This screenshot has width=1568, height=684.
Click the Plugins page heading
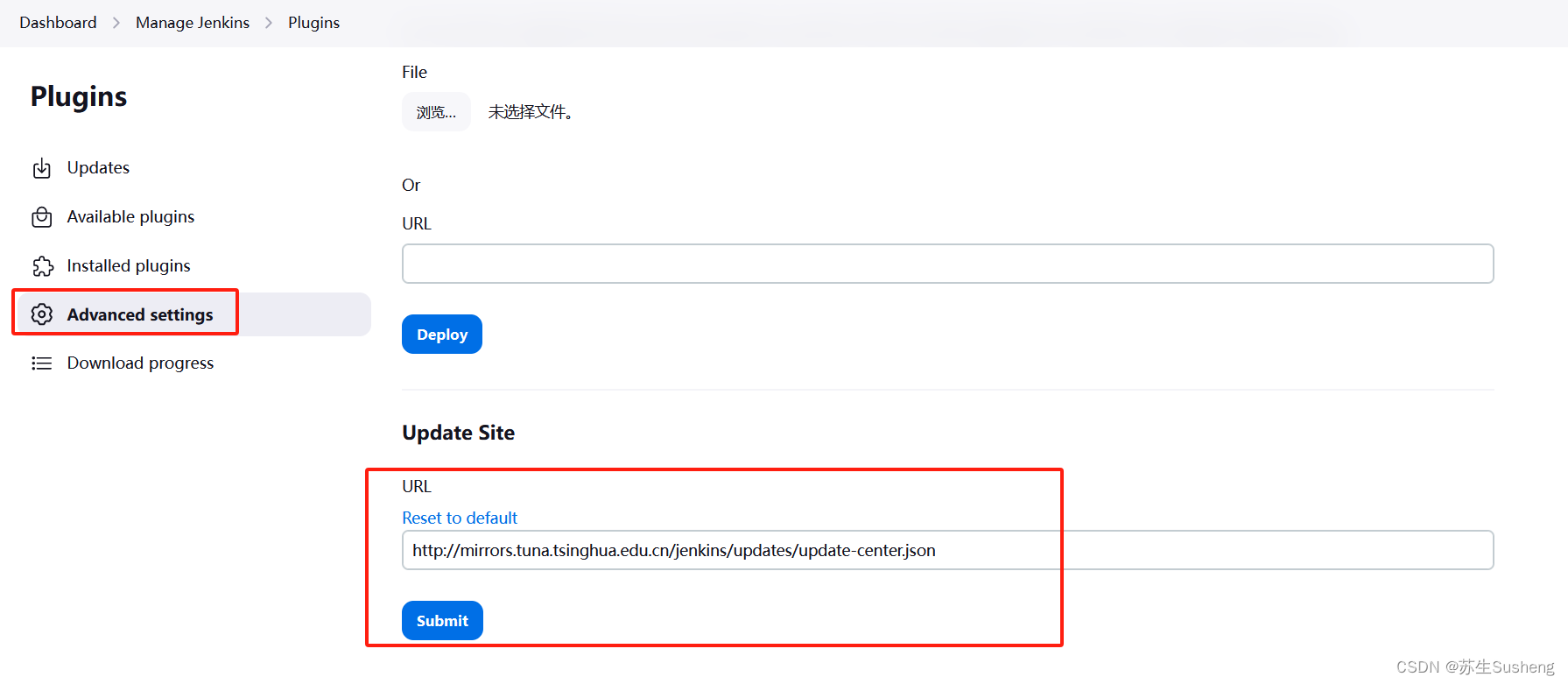coord(79,96)
